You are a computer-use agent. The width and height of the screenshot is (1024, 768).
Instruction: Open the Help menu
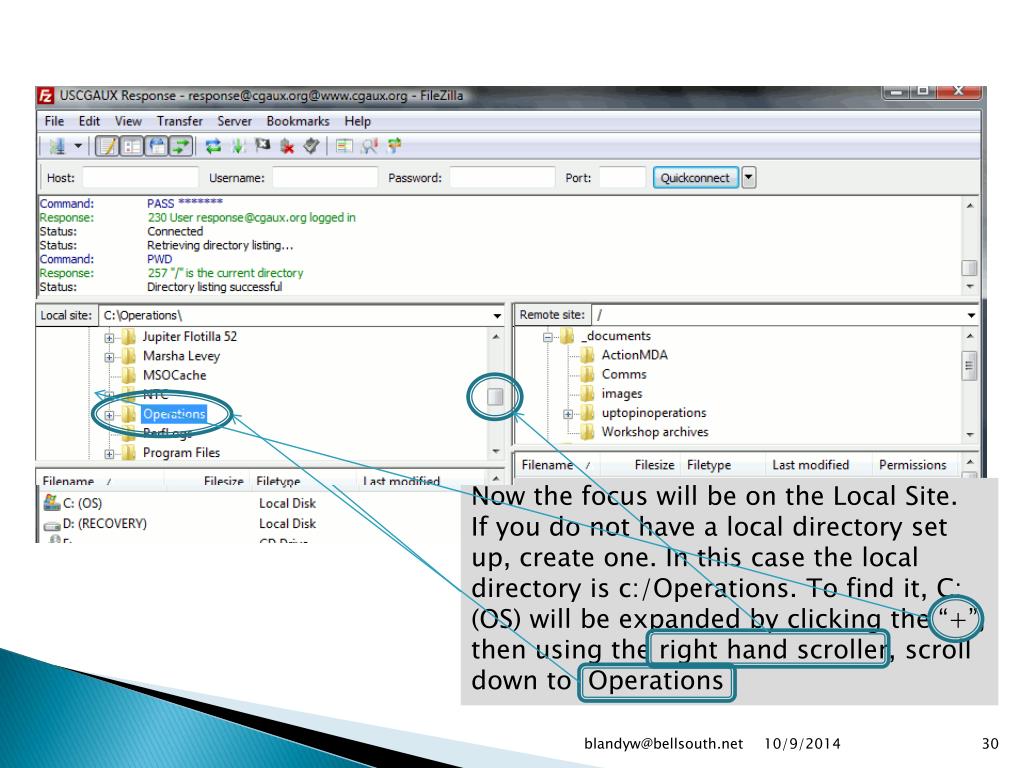pyautogui.click(x=357, y=121)
